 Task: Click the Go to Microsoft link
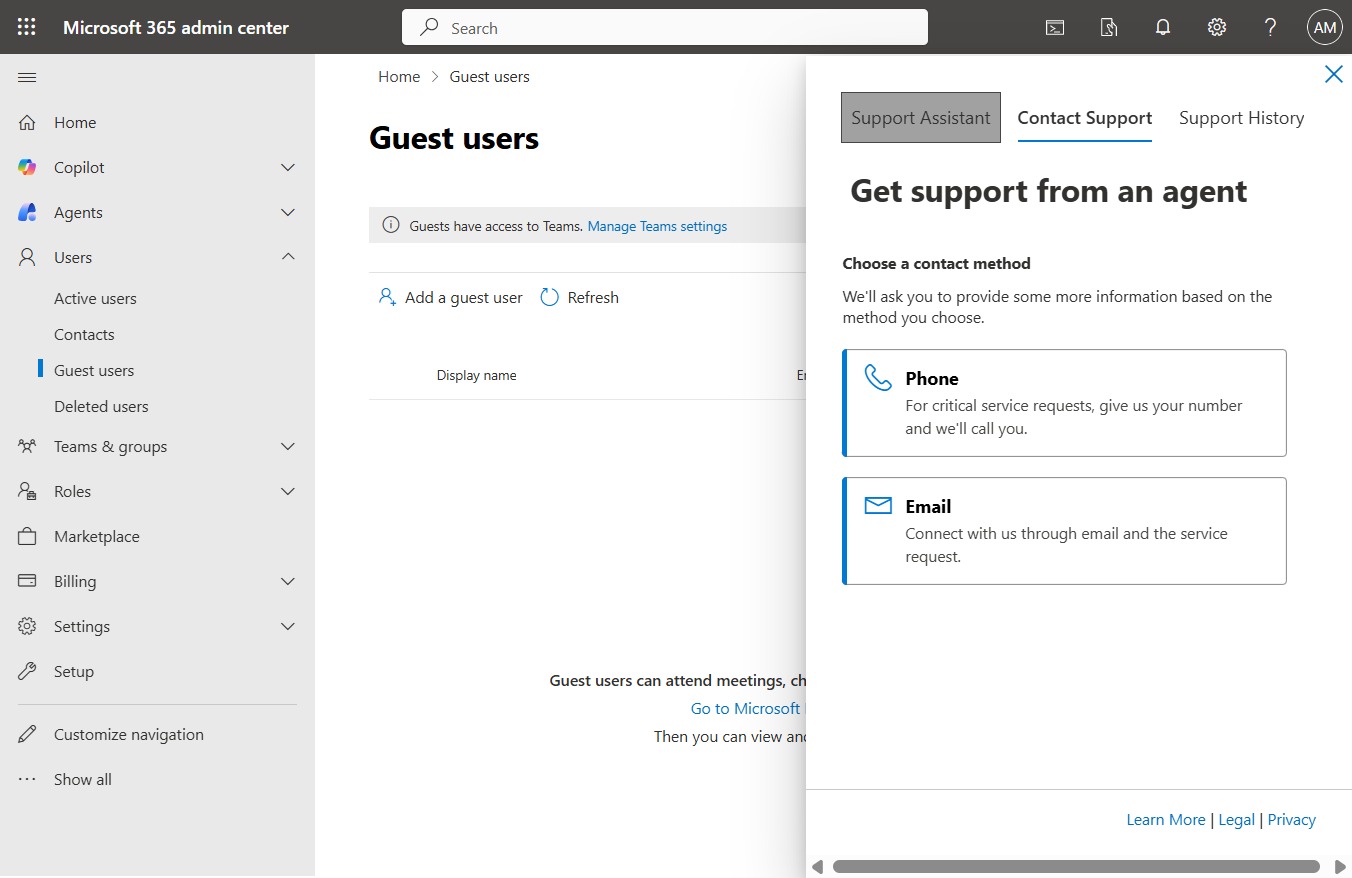[x=746, y=708]
